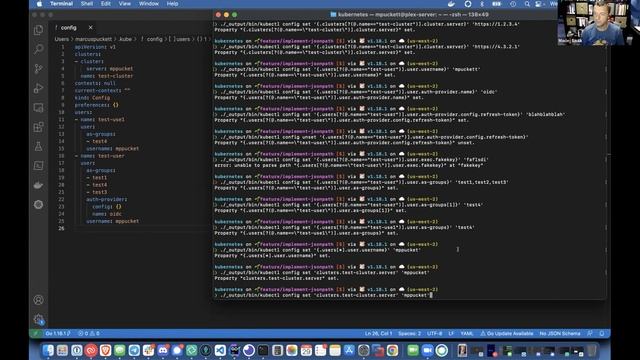Open the errors and warnings status item
640x360 pixels.
tap(89, 333)
